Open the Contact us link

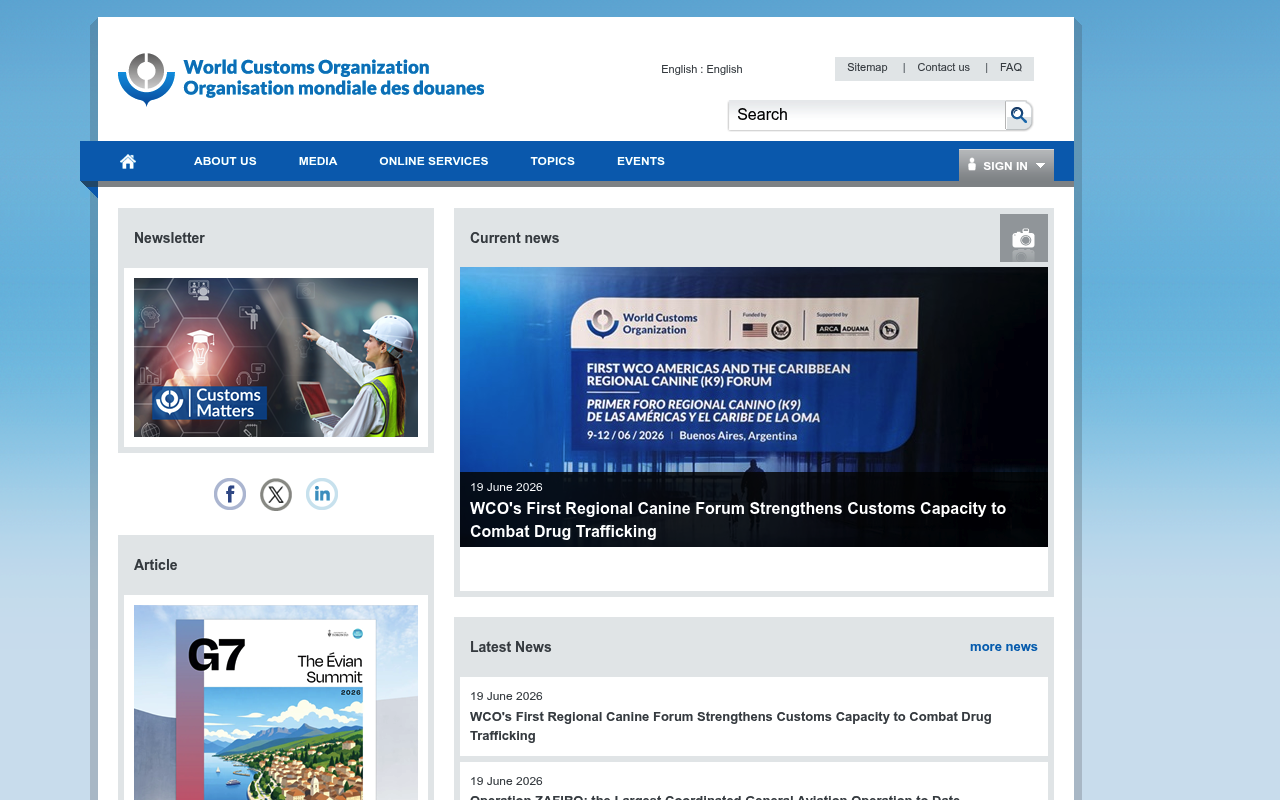943,68
